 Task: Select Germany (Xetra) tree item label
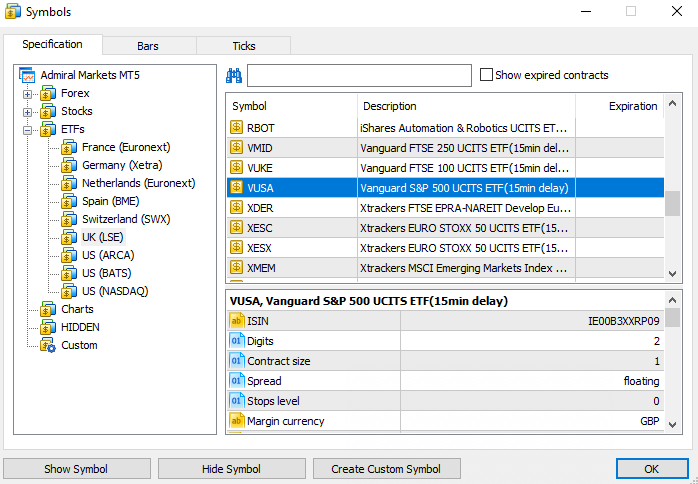(122, 165)
